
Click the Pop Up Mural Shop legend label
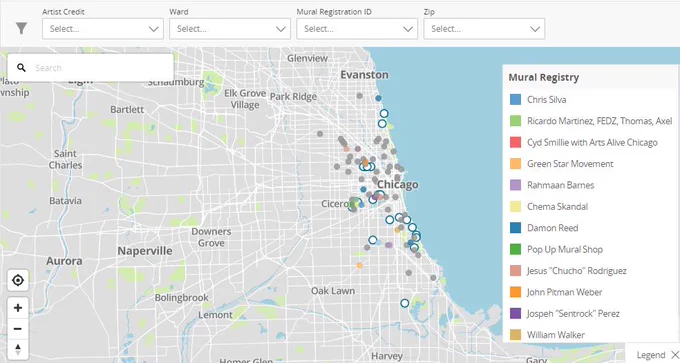click(x=565, y=249)
